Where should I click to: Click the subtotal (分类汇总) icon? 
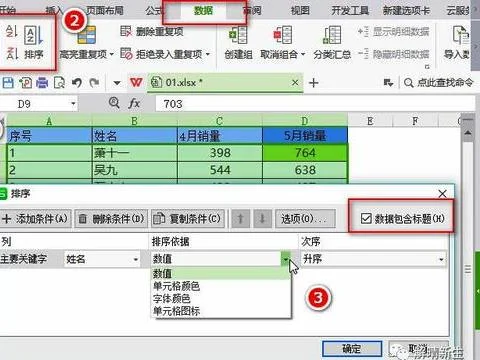(332, 35)
